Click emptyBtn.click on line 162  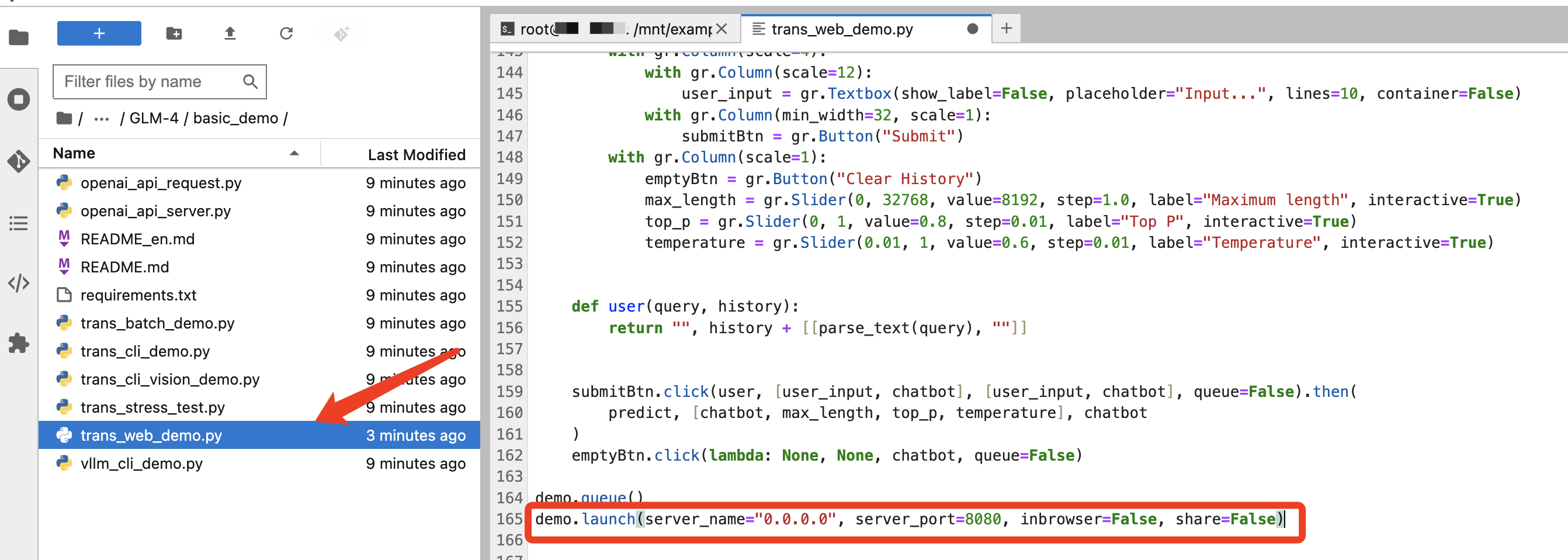[635, 455]
